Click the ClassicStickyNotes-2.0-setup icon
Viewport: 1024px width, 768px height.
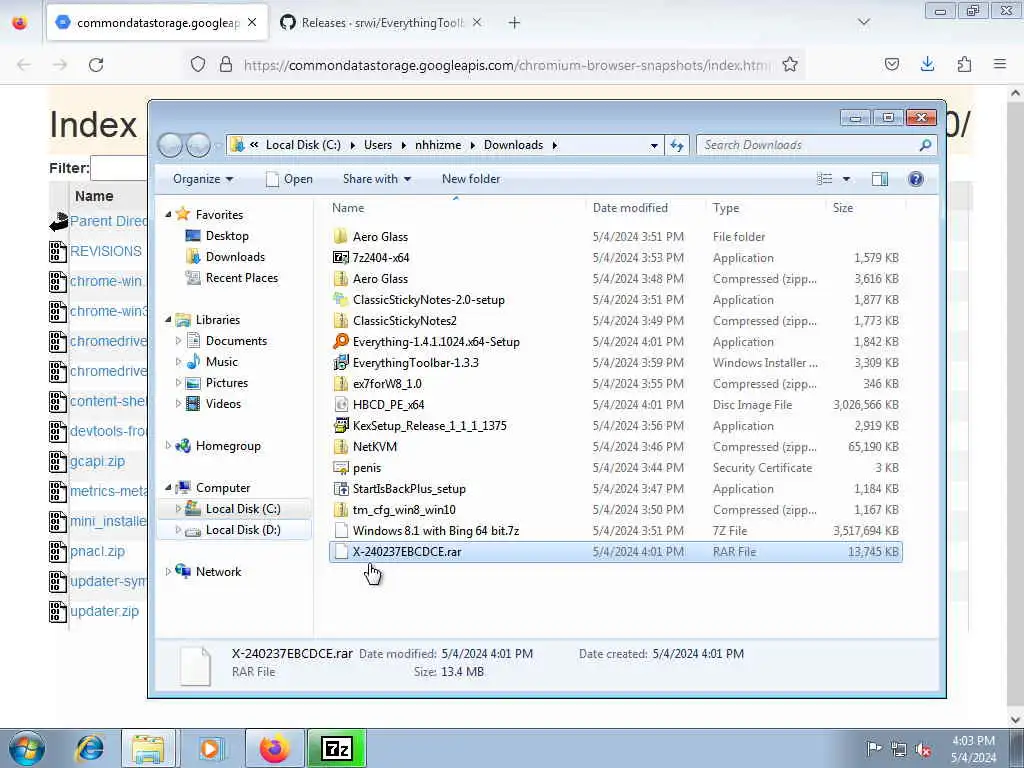click(x=340, y=300)
